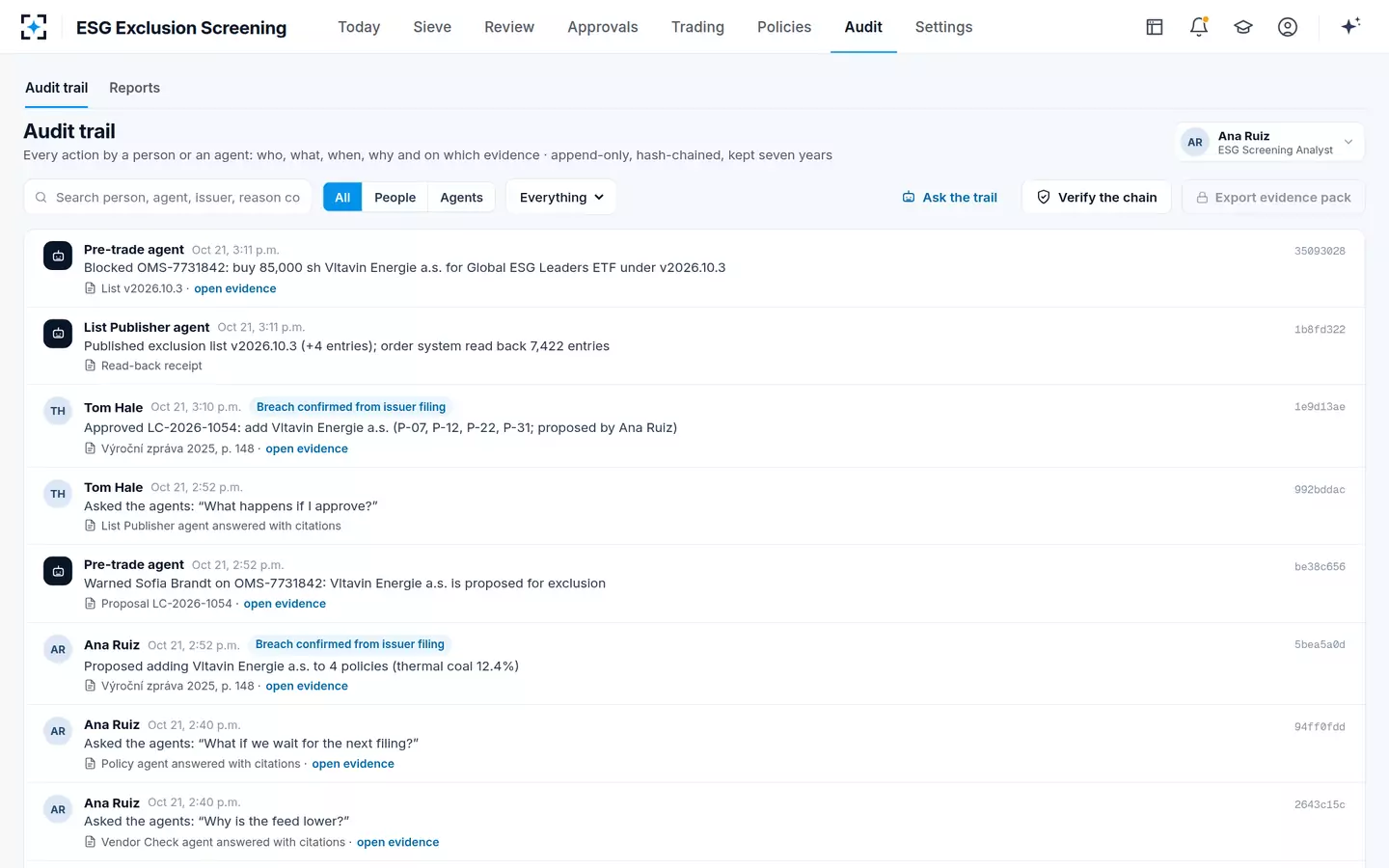Select the All filter segment
Image resolution: width=1389 pixels, height=868 pixels.
pos(342,197)
